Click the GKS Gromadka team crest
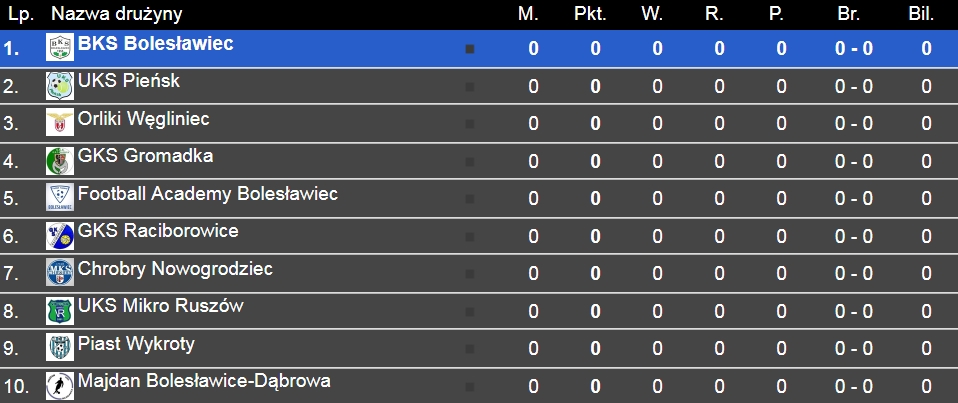Screen dimensions: 958x403 [60, 160]
